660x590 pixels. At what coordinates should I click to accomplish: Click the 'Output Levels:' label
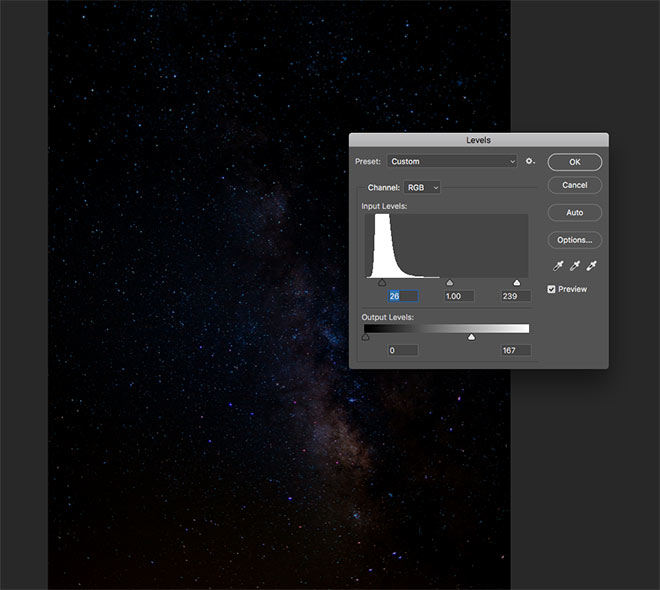(x=388, y=317)
